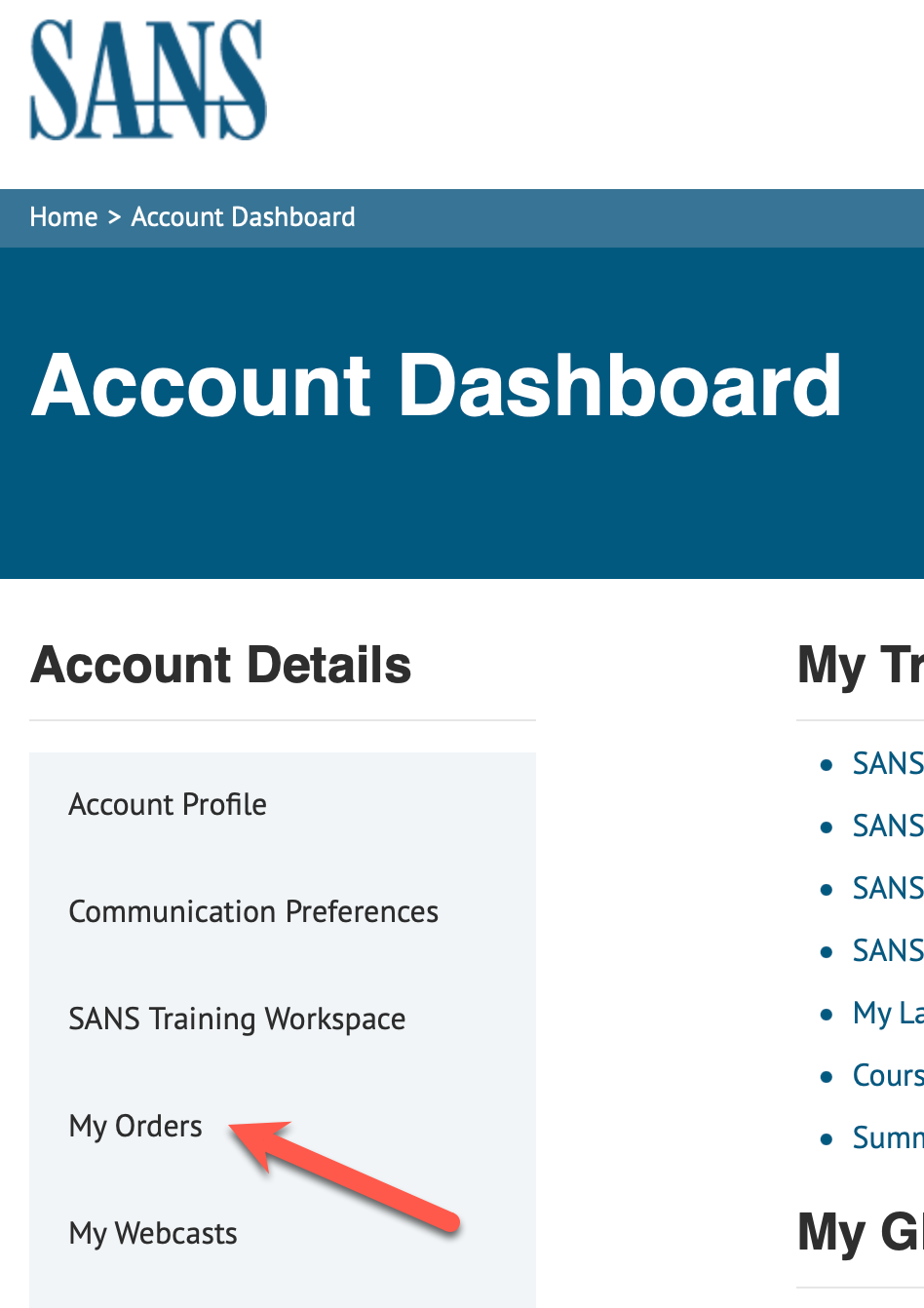The width and height of the screenshot is (924, 1308).
Task: Open the "Cours…" link
Action: tap(887, 1076)
